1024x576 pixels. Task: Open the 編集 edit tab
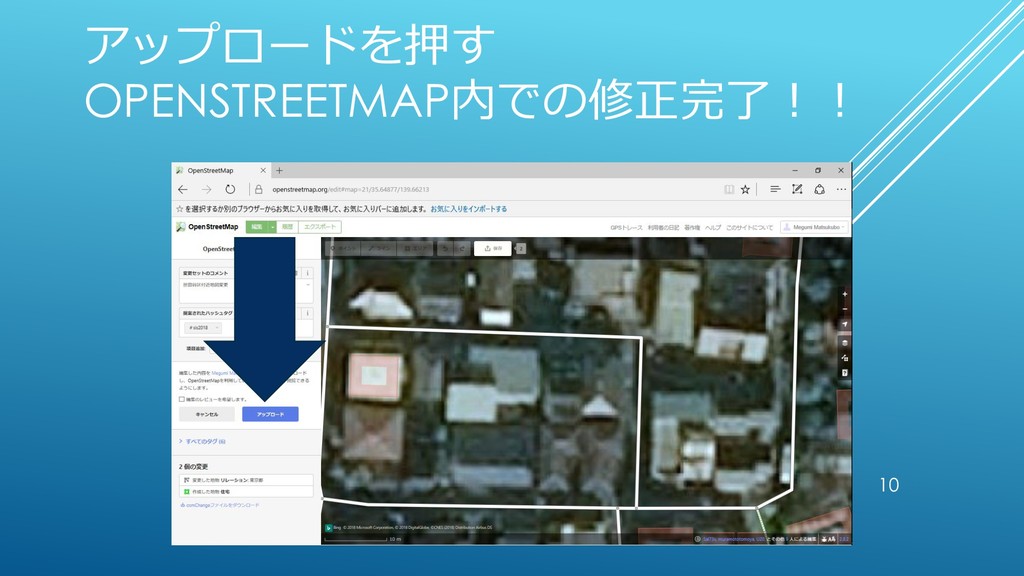257,227
